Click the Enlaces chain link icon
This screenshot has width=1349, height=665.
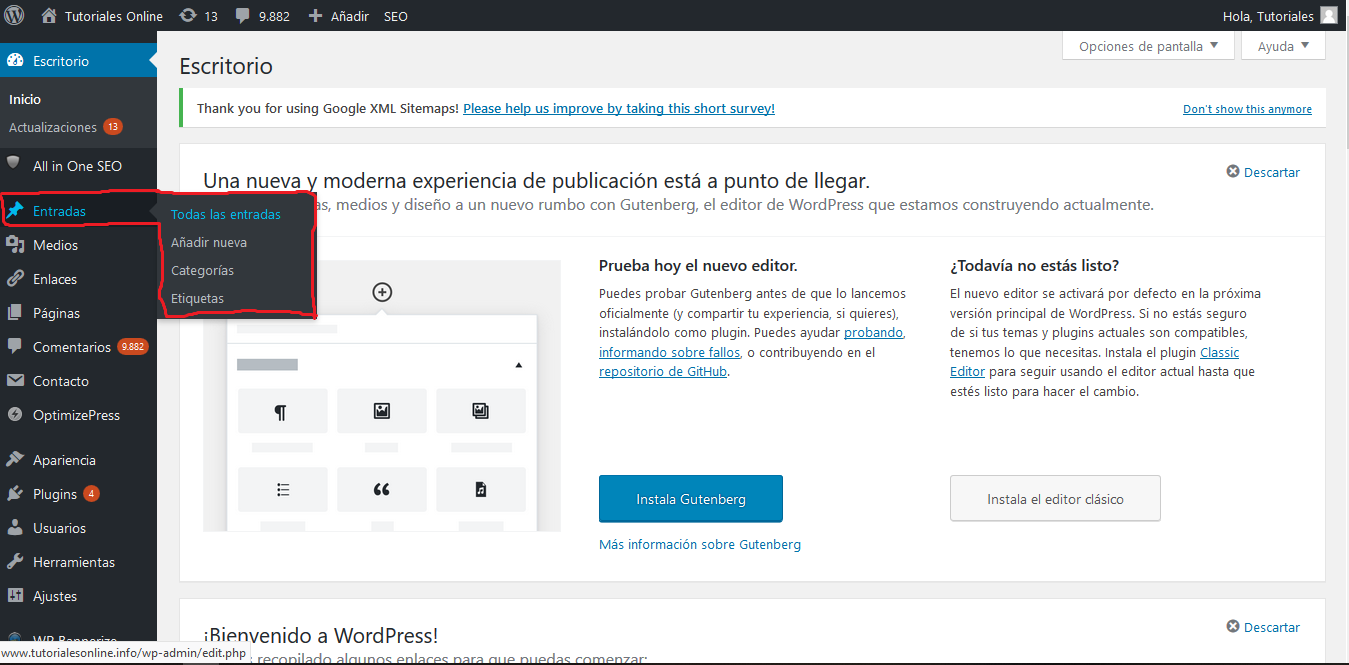(x=15, y=279)
